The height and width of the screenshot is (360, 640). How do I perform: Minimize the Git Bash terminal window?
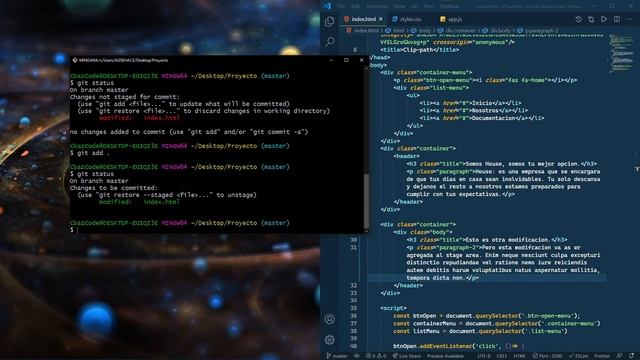coord(331,60)
